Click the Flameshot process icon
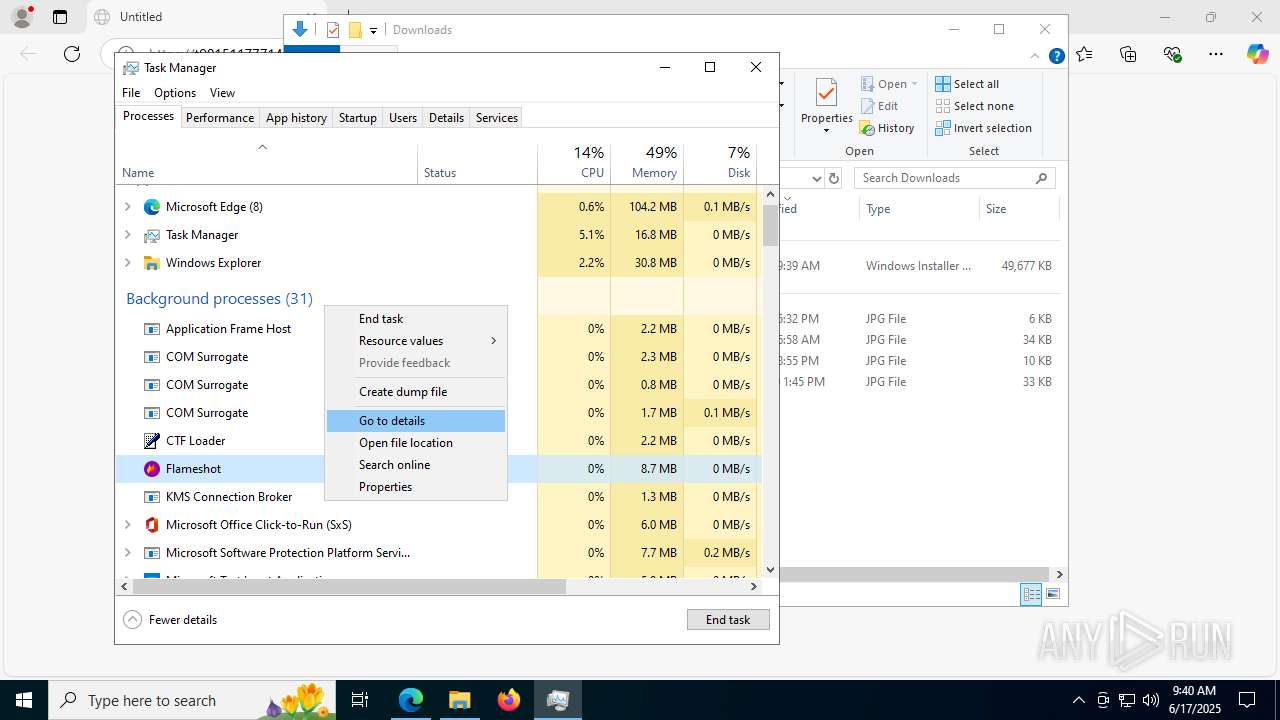 (x=152, y=469)
